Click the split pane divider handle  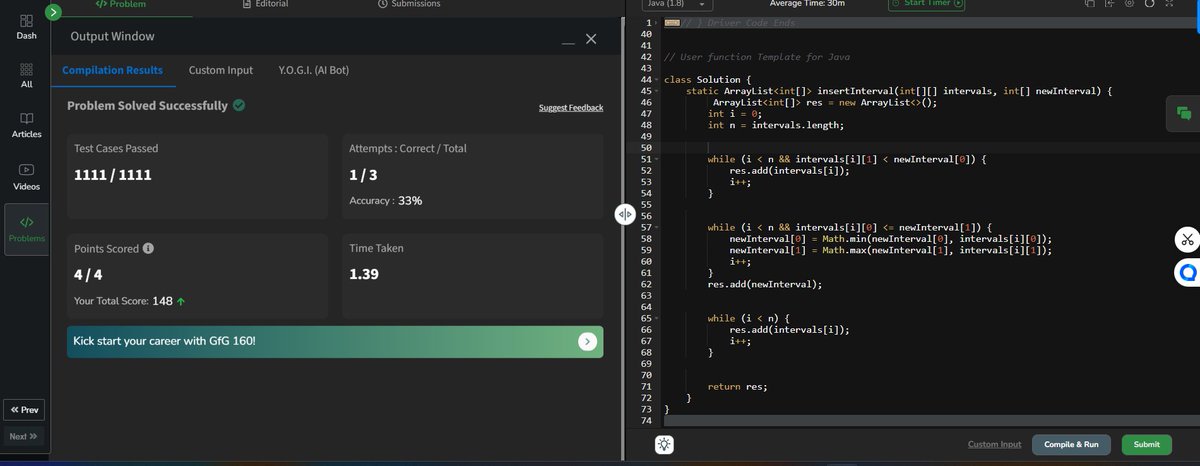coord(624,213)
